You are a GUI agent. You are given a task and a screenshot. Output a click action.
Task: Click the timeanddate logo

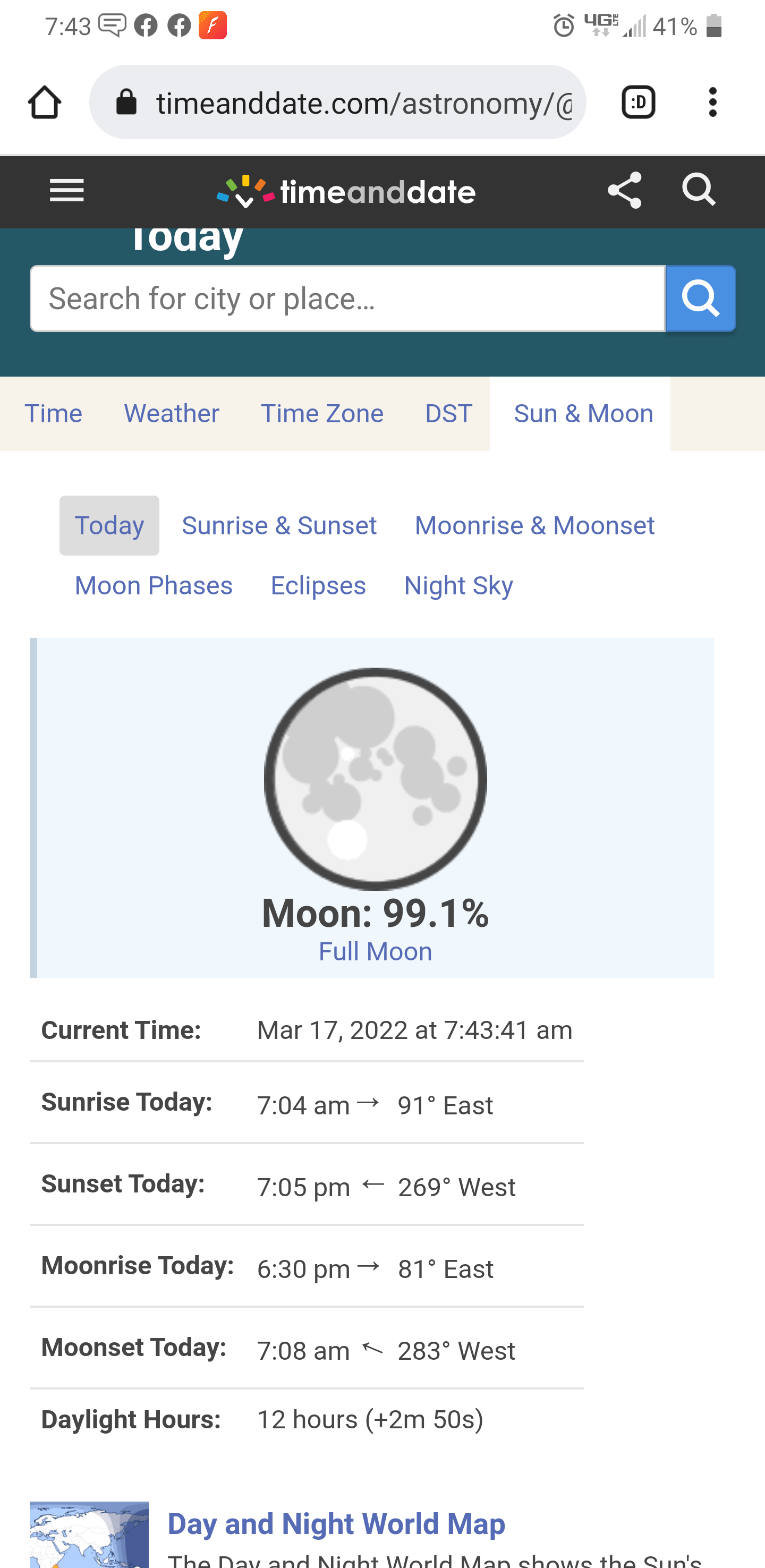(346, 192)
